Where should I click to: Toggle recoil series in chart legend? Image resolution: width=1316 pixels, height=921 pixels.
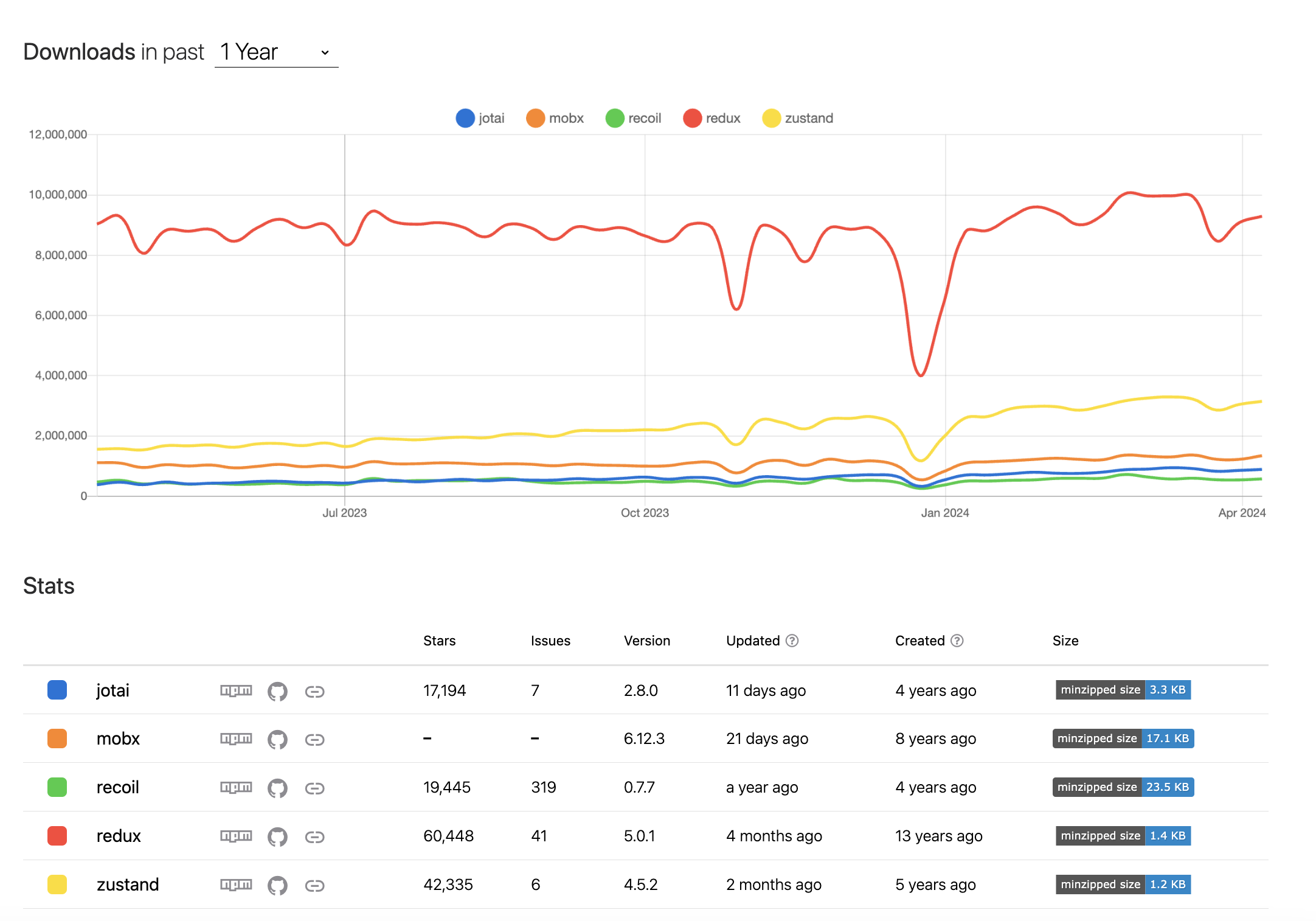(634, 118)
